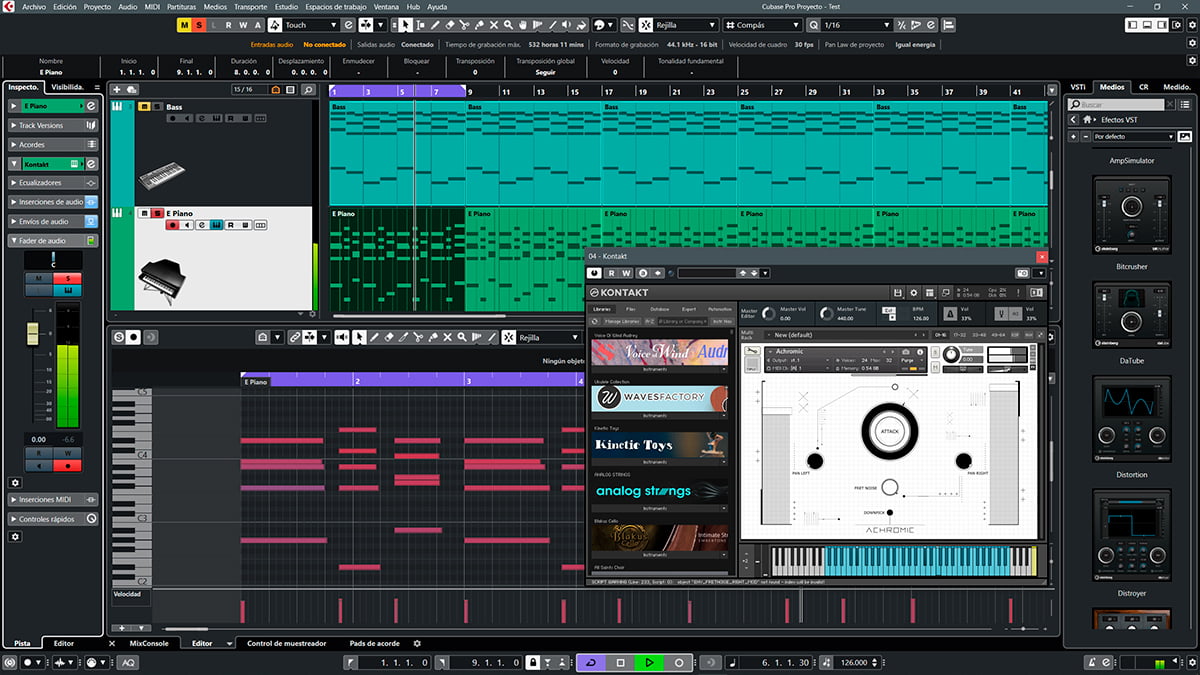Open the Pads de acorde tab
The width and height of the screenshot is (1200, 675).
pyautogui.click(x=375, y=643)
